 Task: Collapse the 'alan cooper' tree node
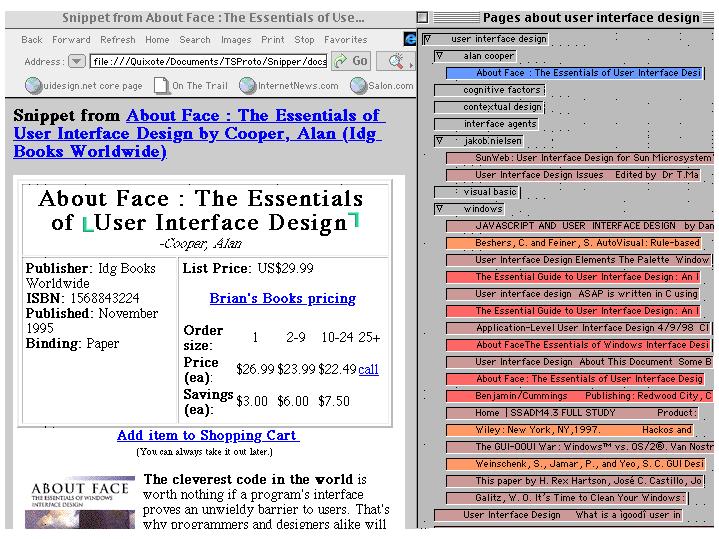pyautogui.click(x=439, y=56)
